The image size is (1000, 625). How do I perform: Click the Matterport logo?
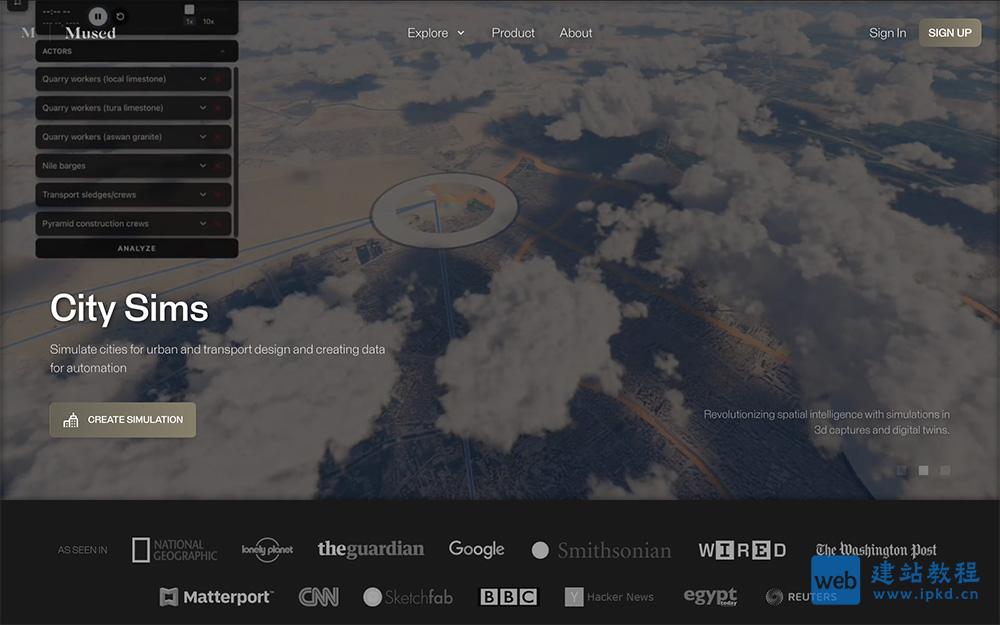point(216,597)
